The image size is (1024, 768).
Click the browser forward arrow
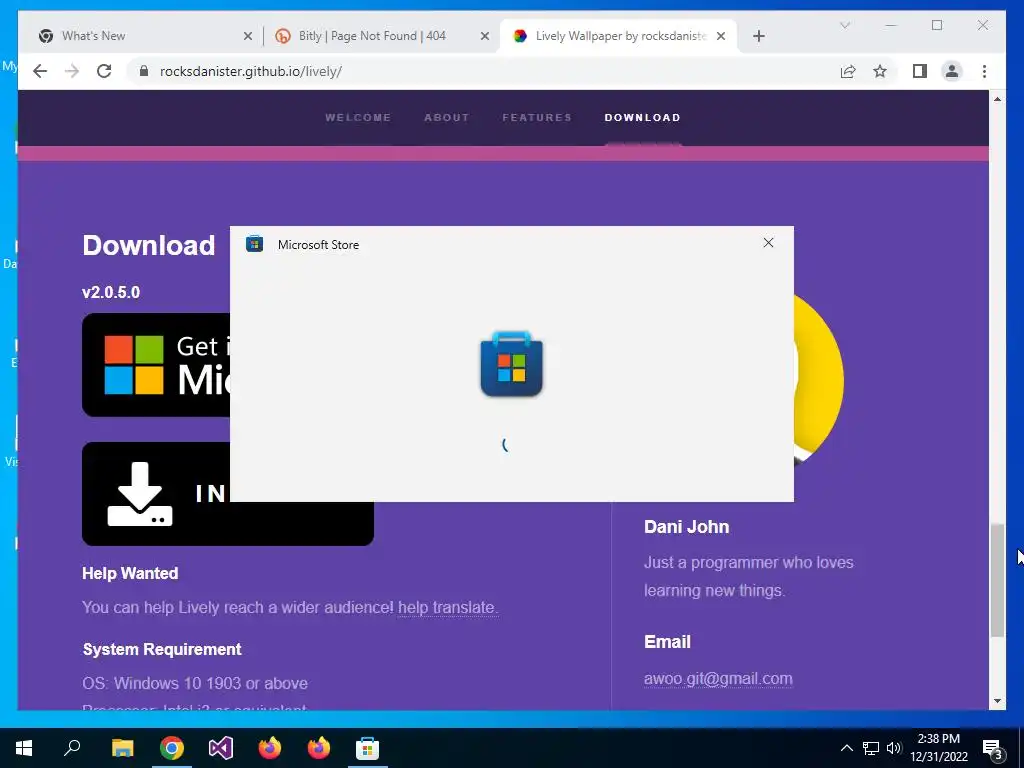(72, 71)
